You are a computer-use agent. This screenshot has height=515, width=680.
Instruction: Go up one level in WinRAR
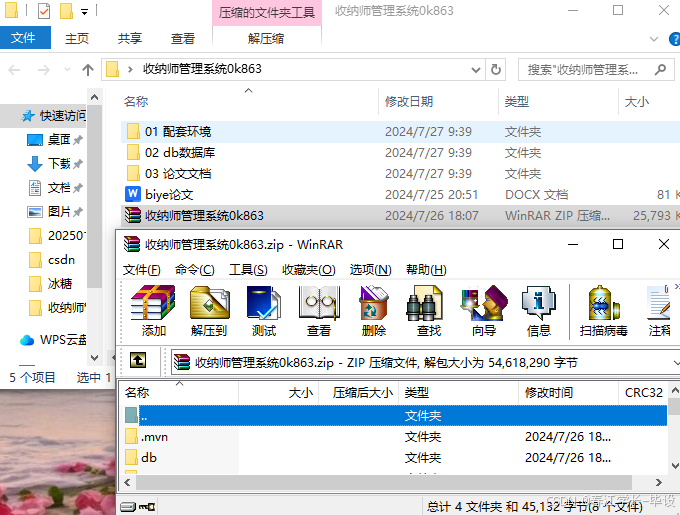click(x=138, y=360)
